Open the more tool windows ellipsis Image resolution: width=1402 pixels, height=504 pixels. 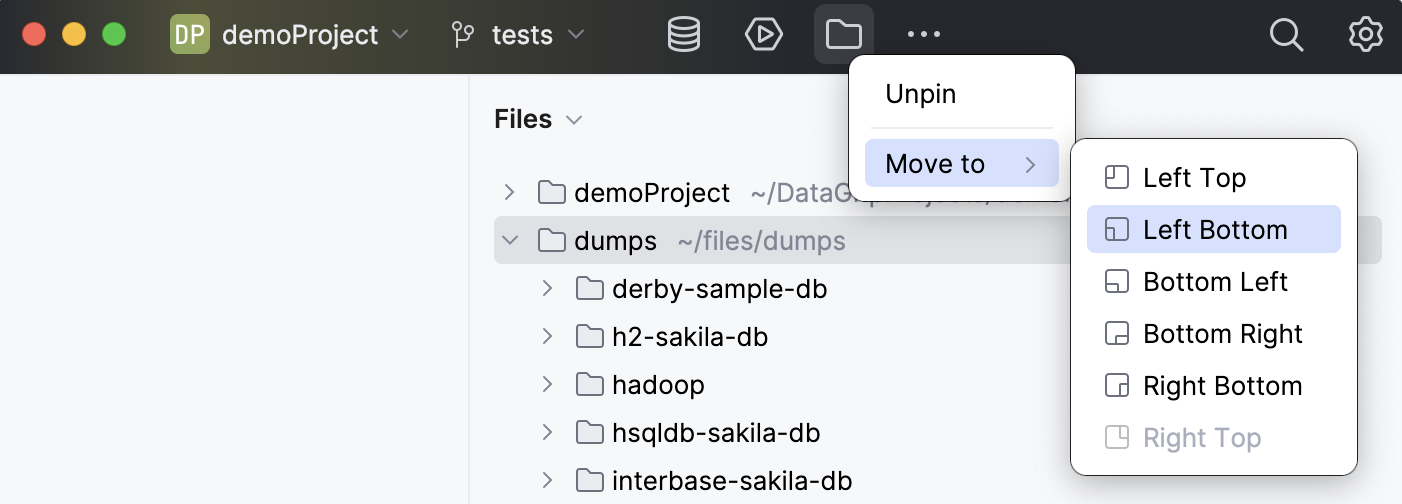(x=924, y=35)
